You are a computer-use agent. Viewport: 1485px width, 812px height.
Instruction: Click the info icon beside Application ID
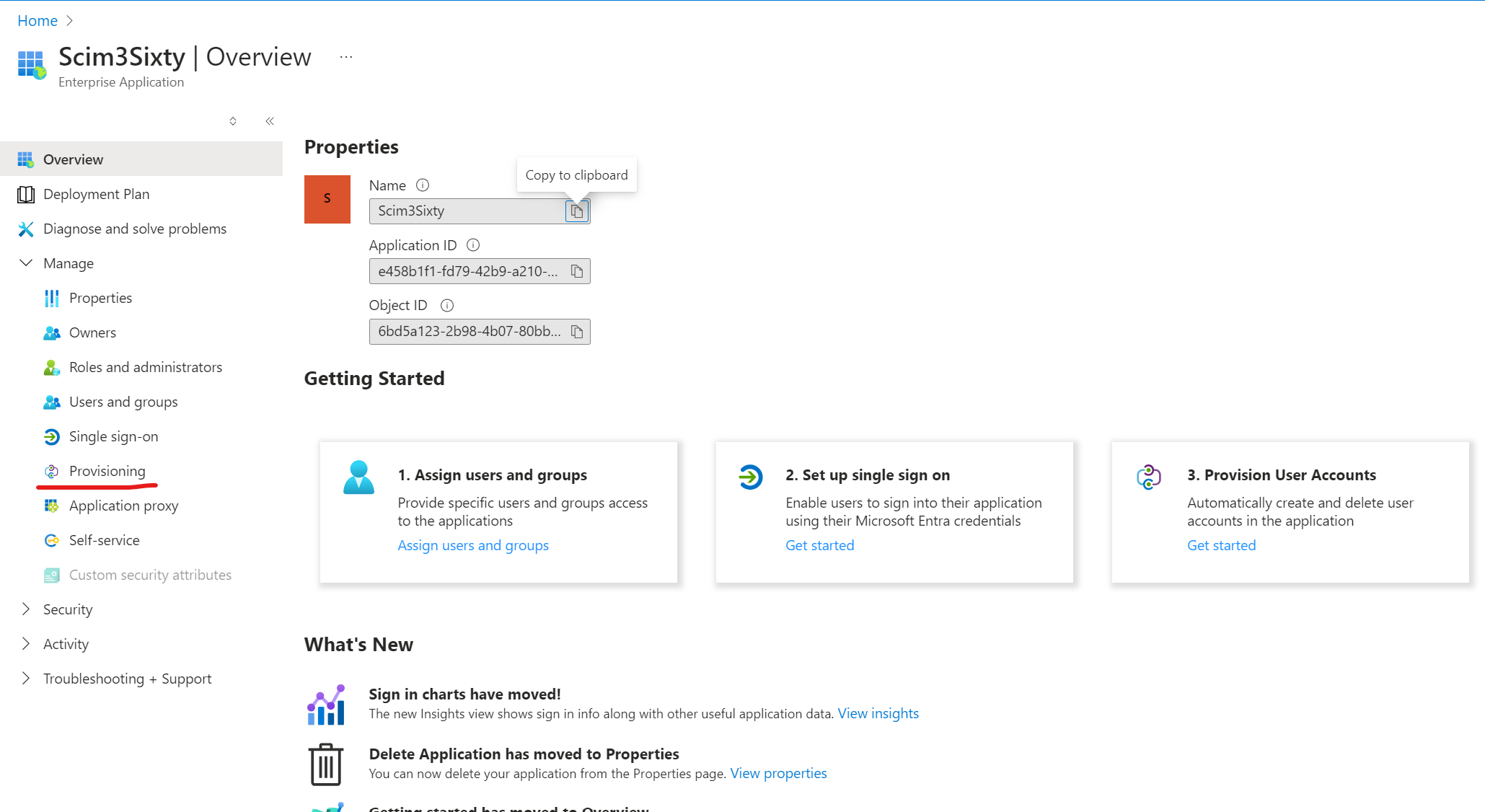pos(473,245)
